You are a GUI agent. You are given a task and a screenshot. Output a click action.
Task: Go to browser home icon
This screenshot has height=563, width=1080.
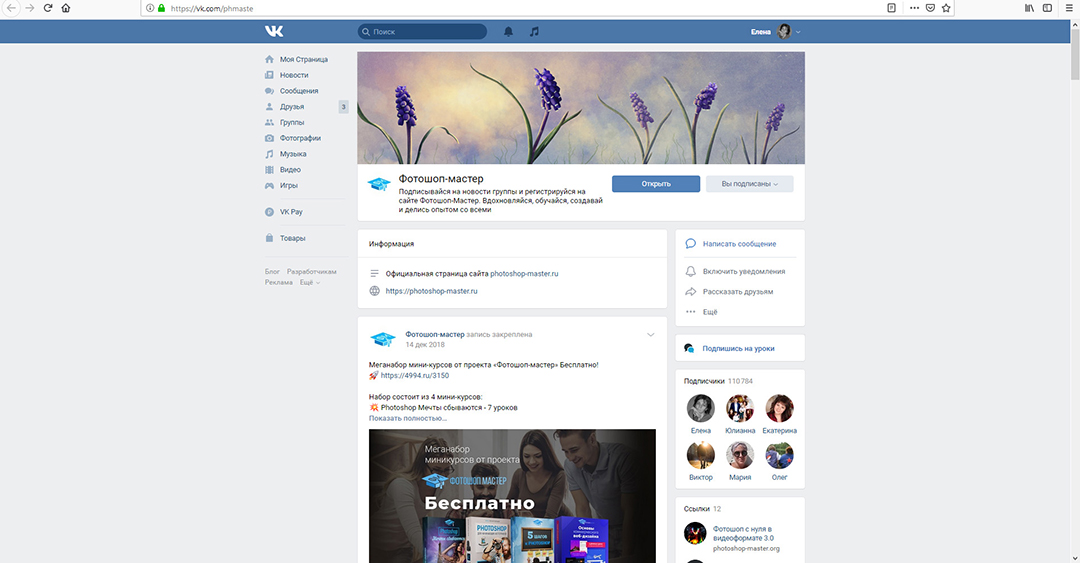(65, 8)
